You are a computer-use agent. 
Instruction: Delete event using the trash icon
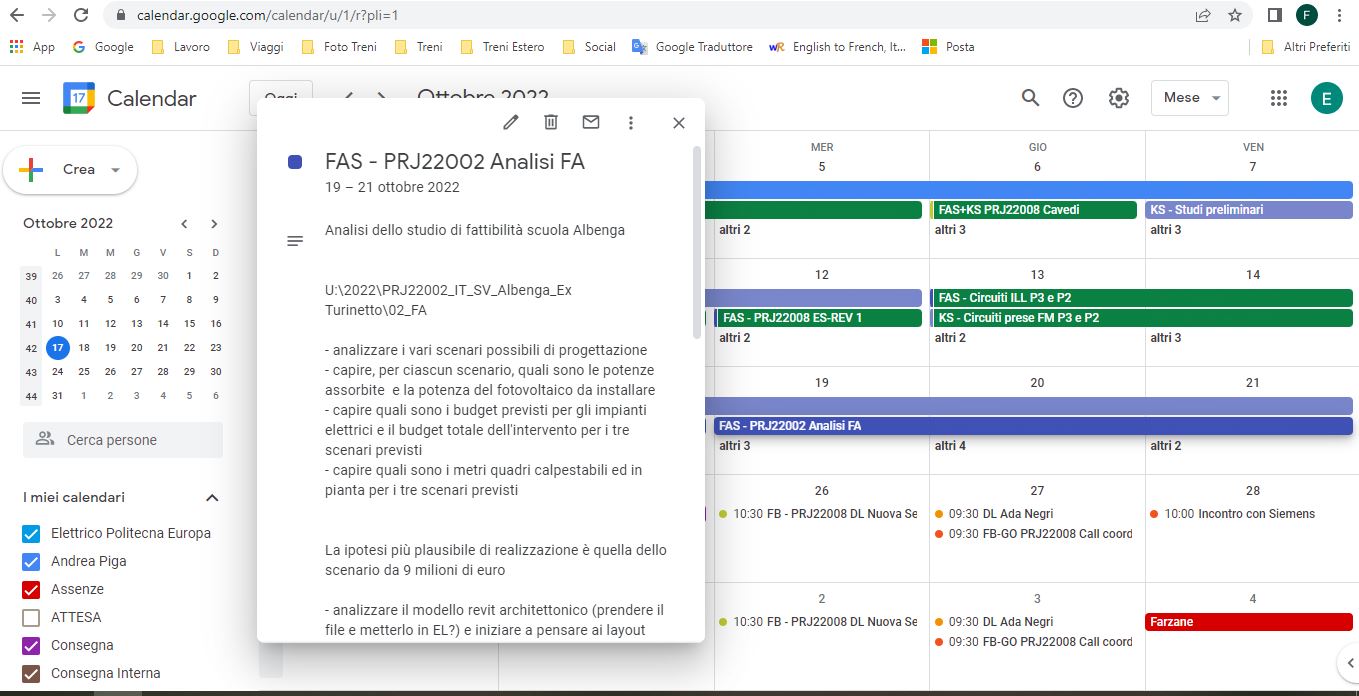[x=551, y=122]
